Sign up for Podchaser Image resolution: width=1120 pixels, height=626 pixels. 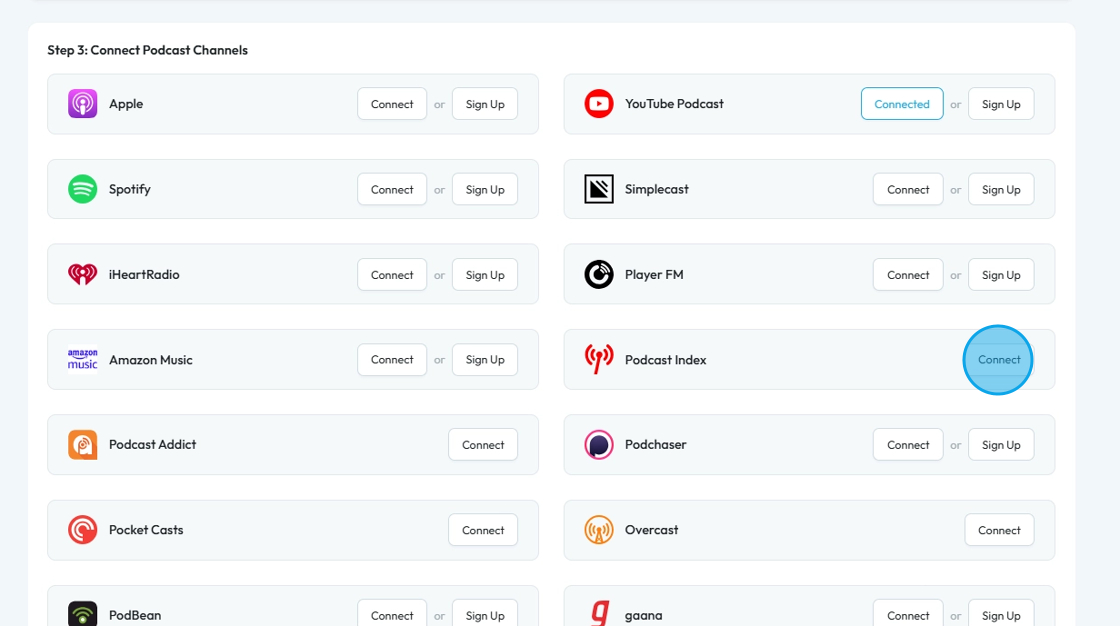point(1001,444)
